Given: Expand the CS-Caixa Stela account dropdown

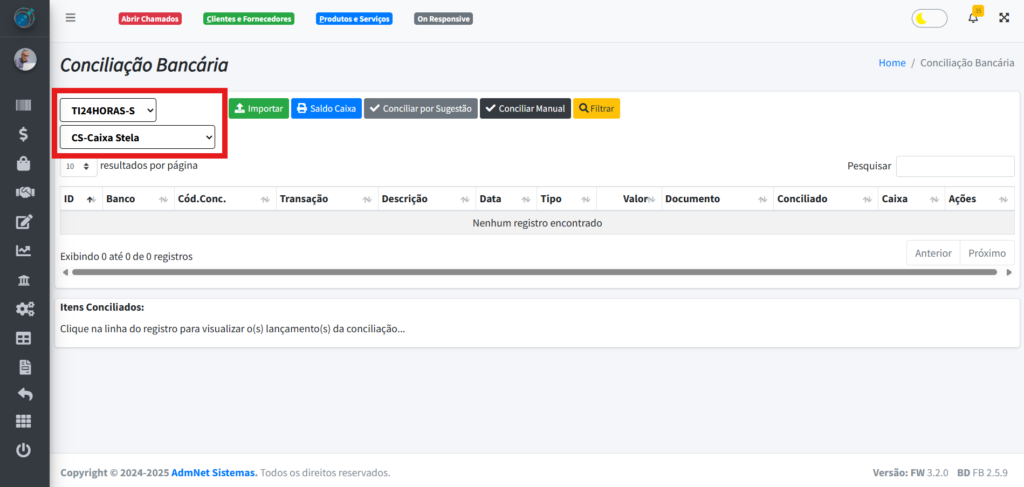Looking at the screenshot, I should tap(137, 137).
